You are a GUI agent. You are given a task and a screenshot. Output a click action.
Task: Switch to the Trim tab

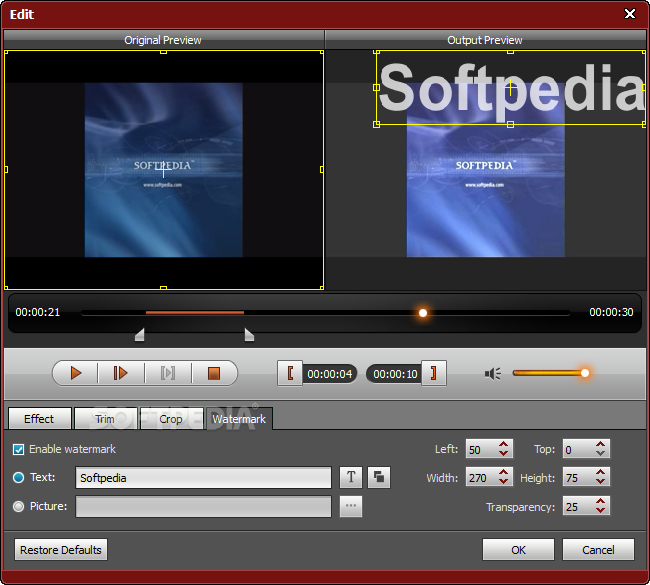[x=105, y=419]
